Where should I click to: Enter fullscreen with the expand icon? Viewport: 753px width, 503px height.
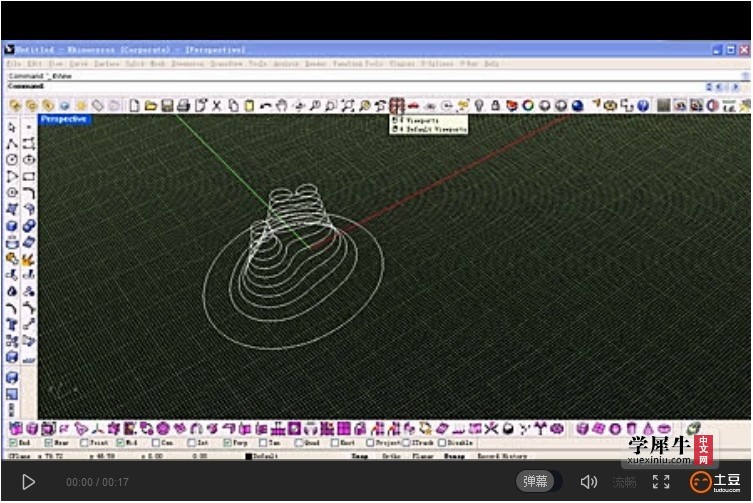click(x=661, y=482)
